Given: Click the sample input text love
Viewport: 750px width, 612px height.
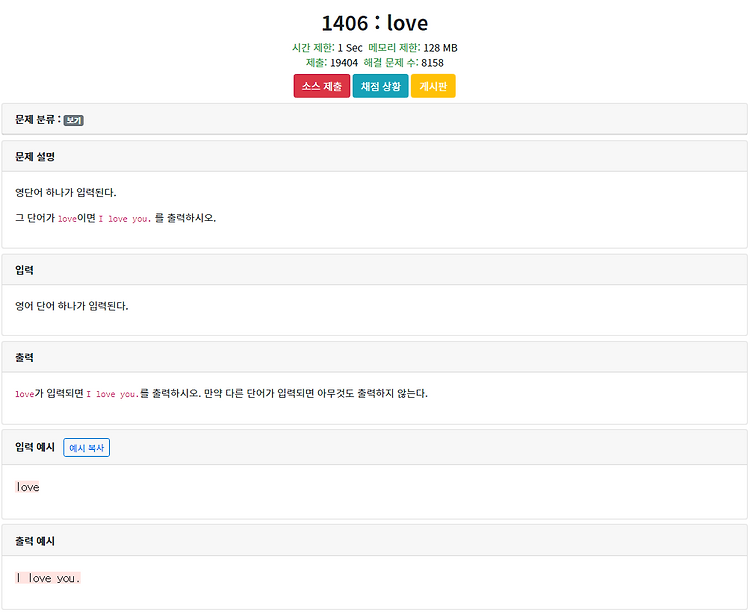Looking at the screenshot, I should click(x=27, y=487).
